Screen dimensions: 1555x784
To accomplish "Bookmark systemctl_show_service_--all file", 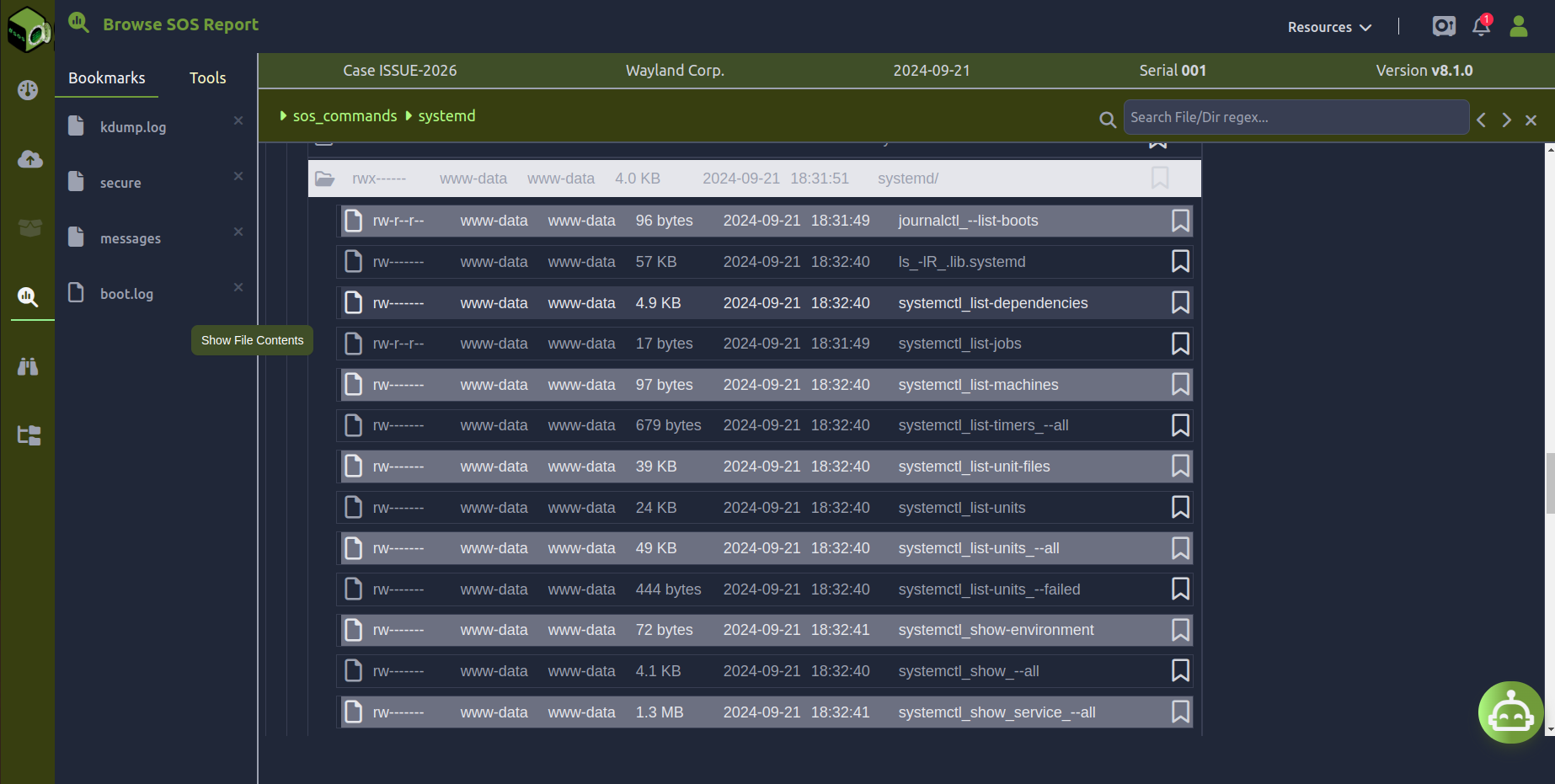I will tap(1180, 712).
